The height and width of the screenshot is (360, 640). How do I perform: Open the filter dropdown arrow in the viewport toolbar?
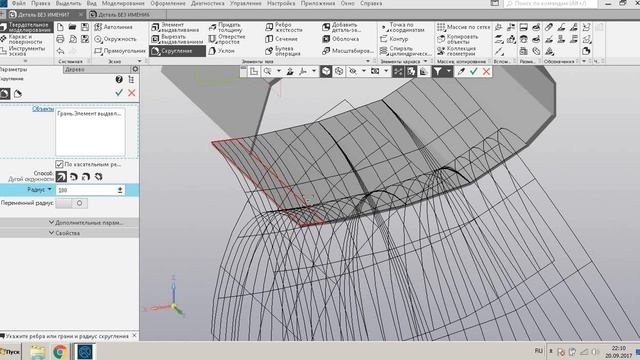click(448, 71)
